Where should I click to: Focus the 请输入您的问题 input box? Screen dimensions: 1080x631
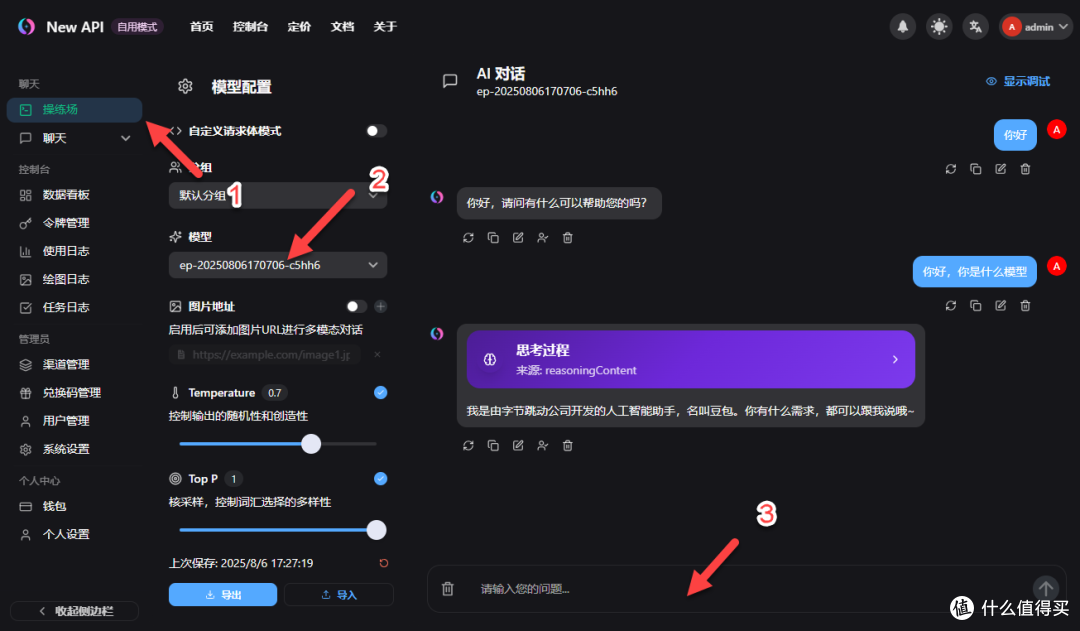tap(747, 589)
